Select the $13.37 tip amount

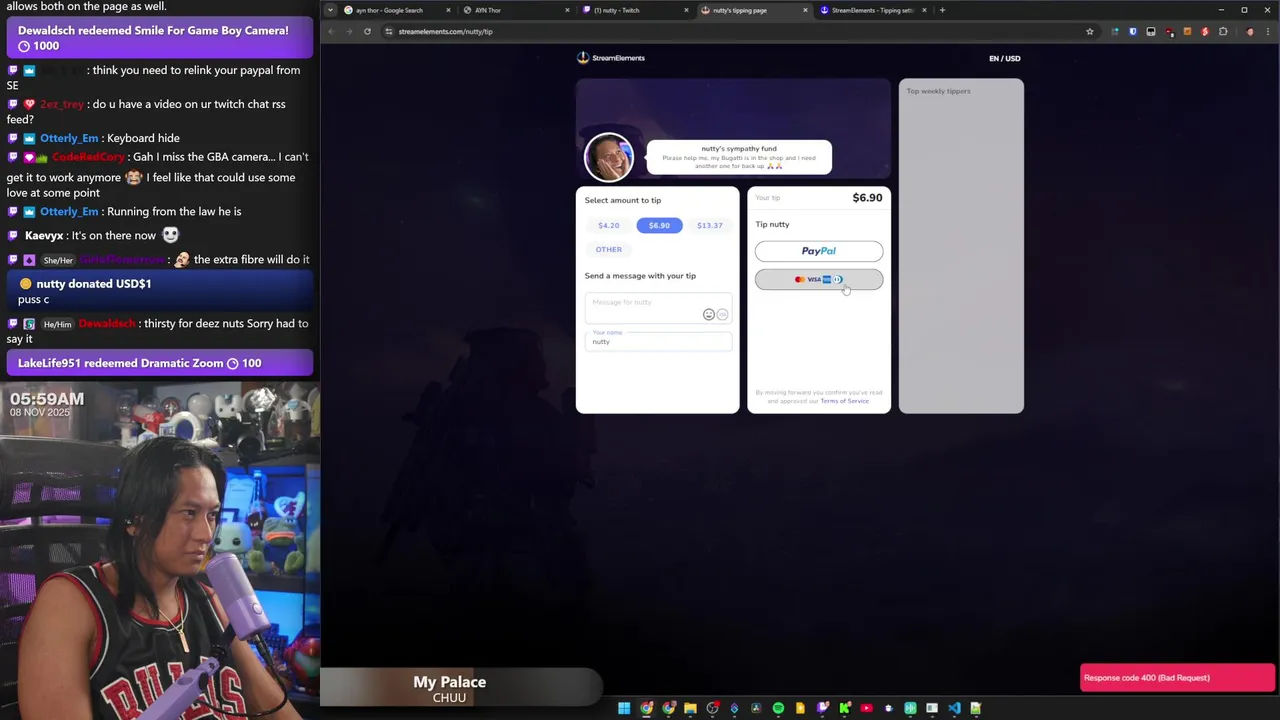709,225
